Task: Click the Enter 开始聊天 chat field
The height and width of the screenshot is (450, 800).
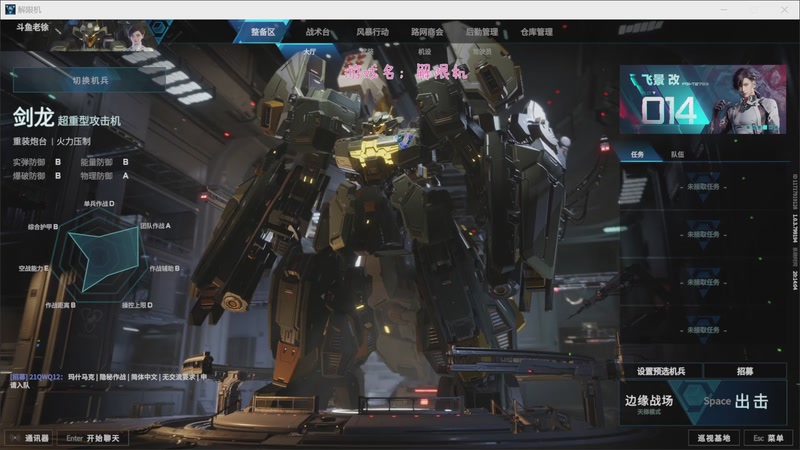Action: tap(92, 438)
